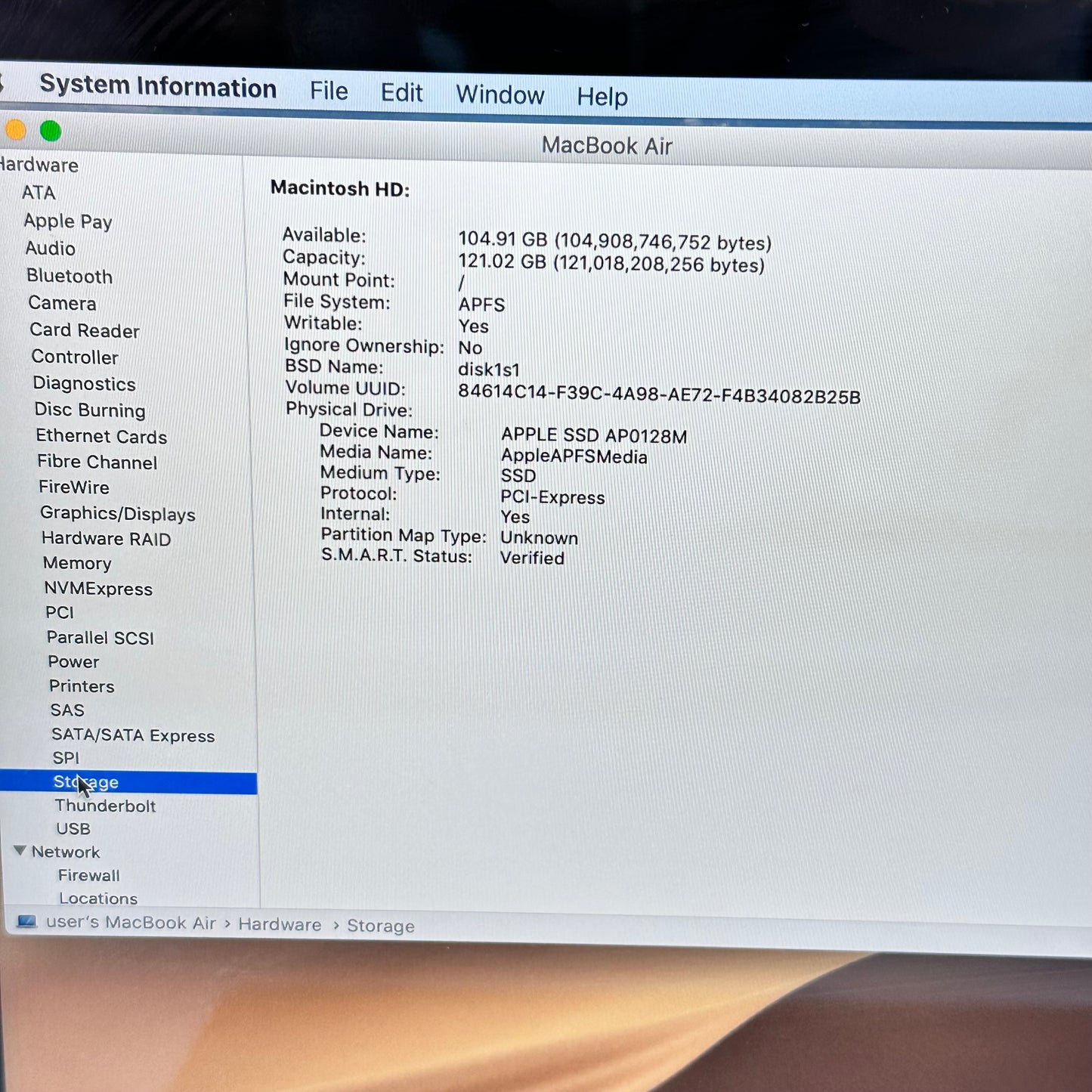Select Card Reader in the sidebar
The width and height of the screenshot is (1092, 1092).
click(x=85, y=330)
